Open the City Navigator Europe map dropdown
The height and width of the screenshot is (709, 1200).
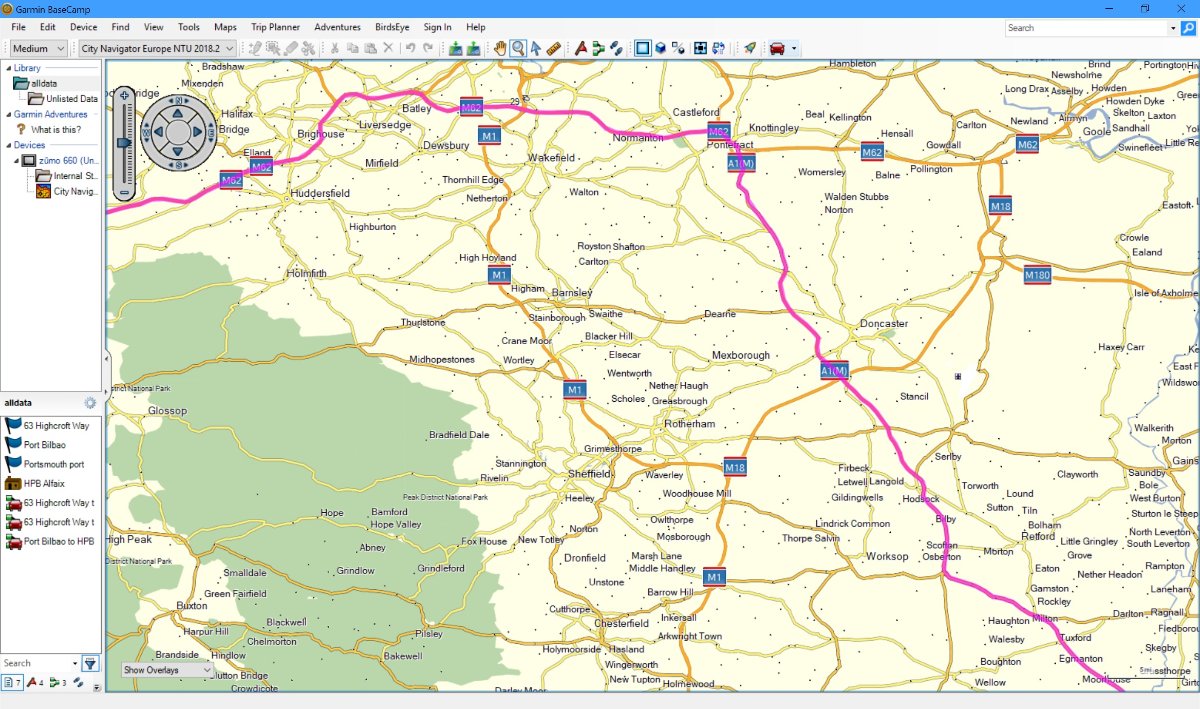[x=157, y=48]
